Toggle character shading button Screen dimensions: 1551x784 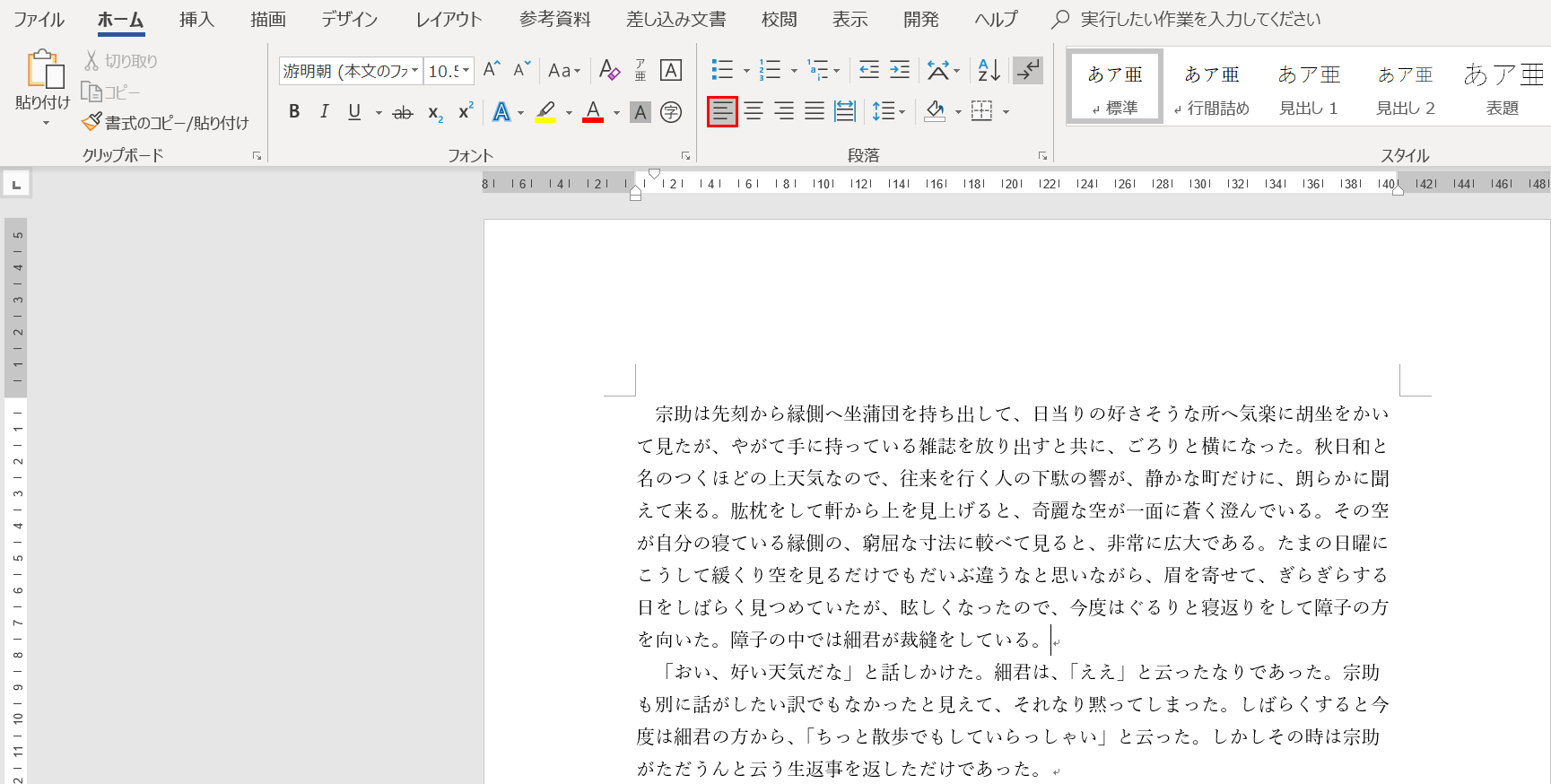point(640,112)
